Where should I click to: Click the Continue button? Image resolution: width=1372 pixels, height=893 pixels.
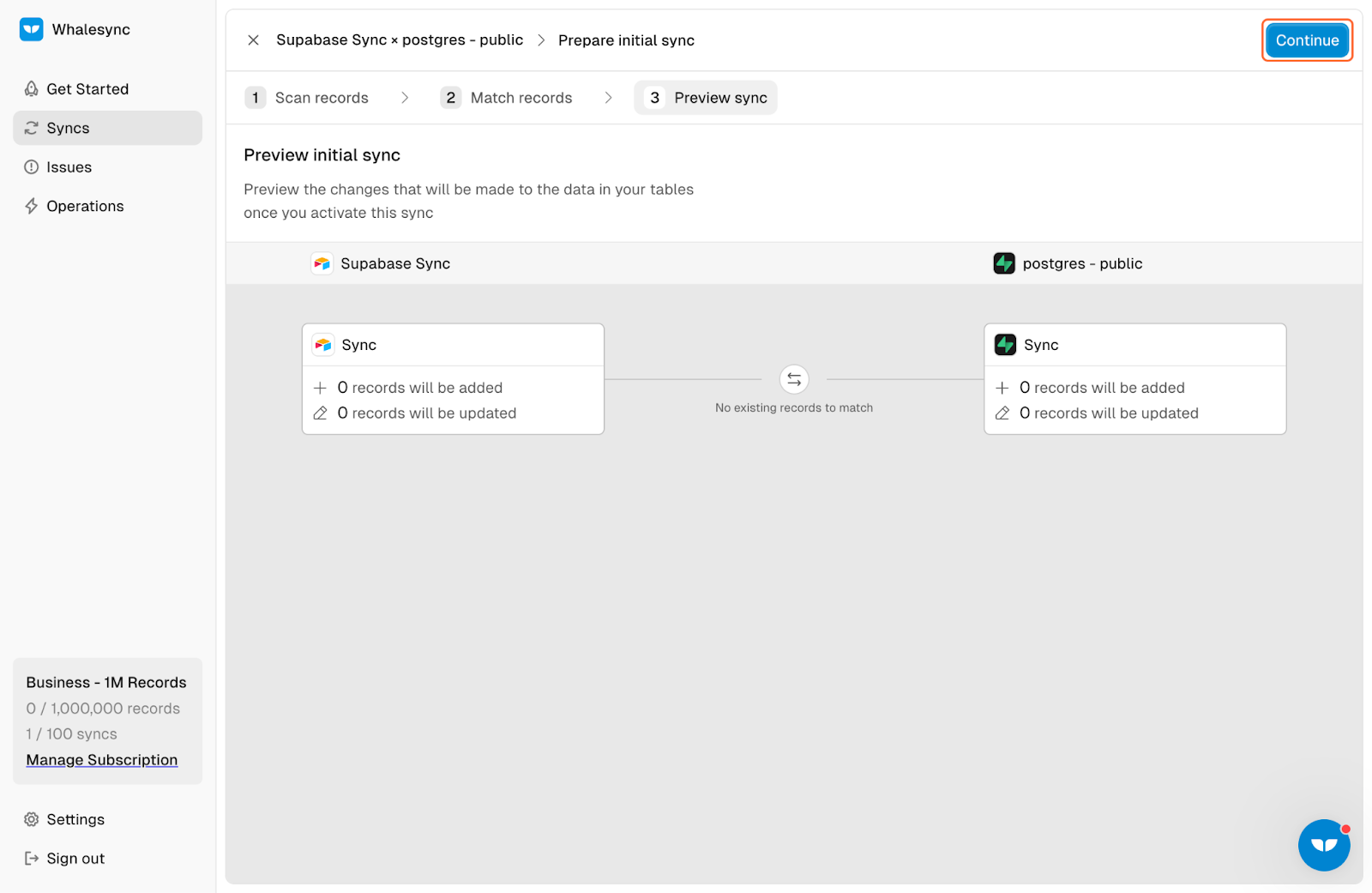pyautogui.click(x=1307, y=40)
